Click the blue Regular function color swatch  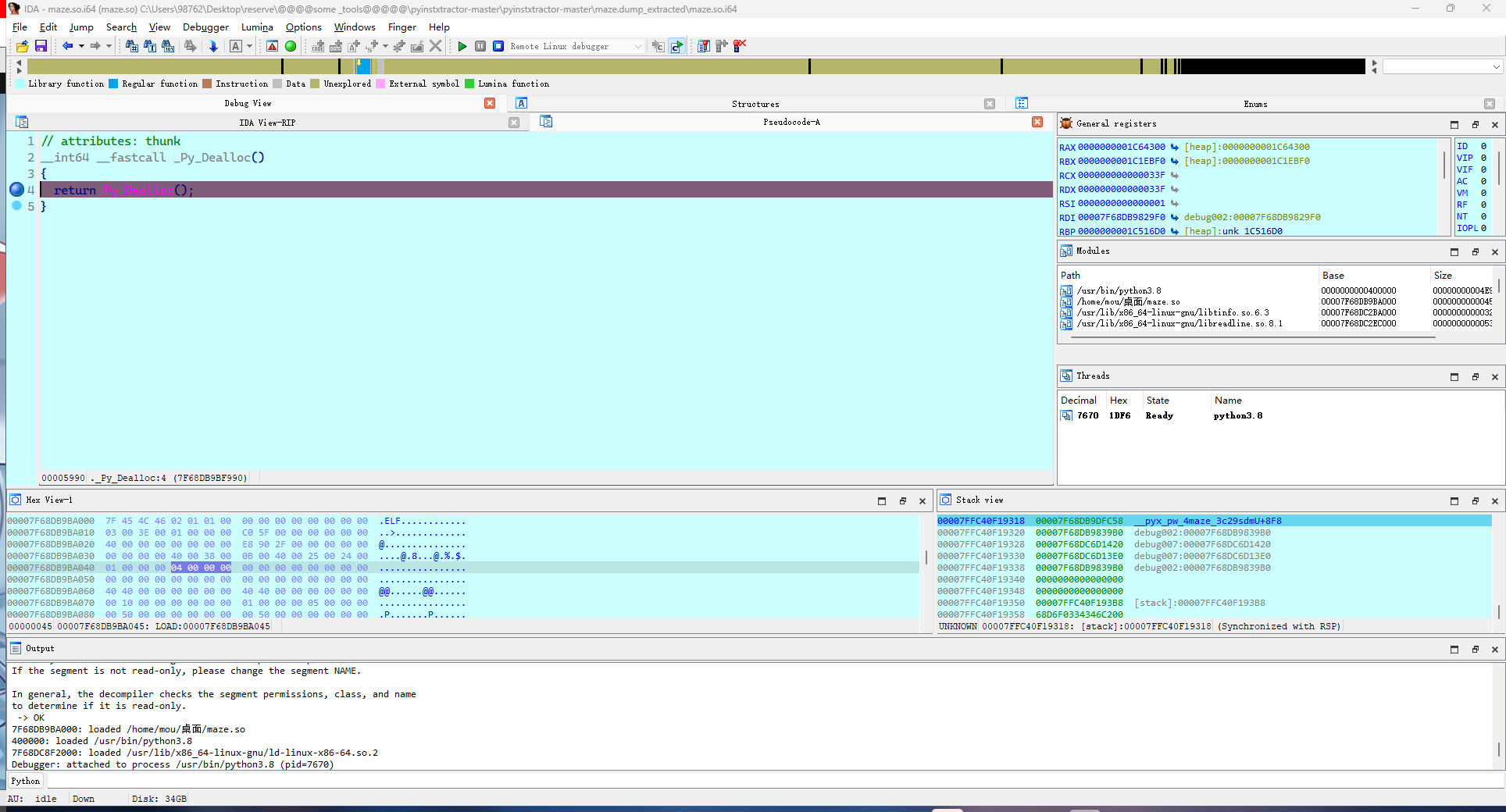113,84
